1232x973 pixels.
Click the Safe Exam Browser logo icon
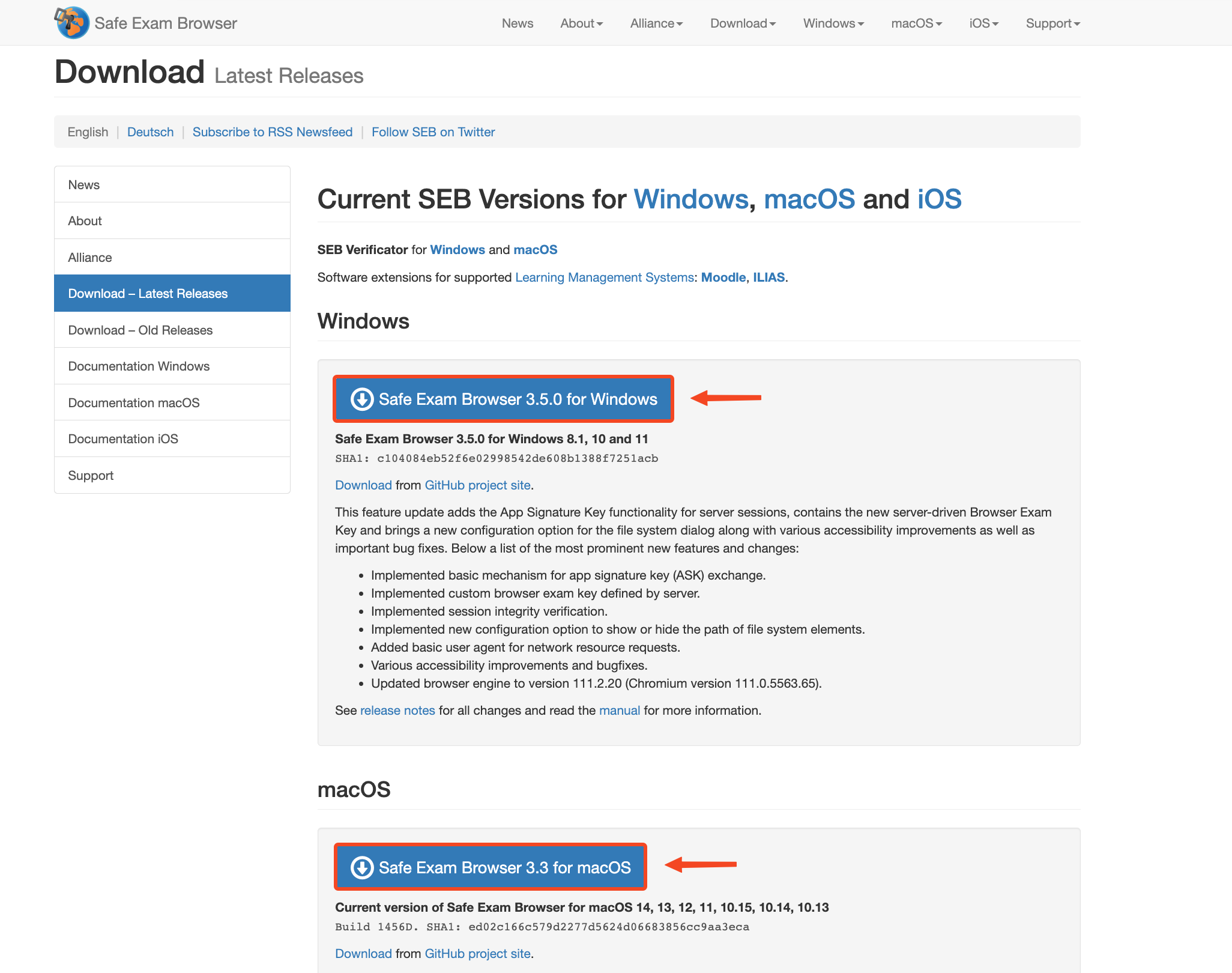pos(71,23)
